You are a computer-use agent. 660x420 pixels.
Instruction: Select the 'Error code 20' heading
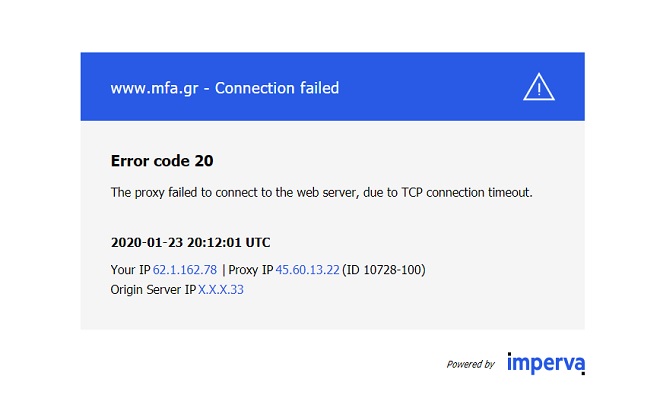(x=161, y=160)
